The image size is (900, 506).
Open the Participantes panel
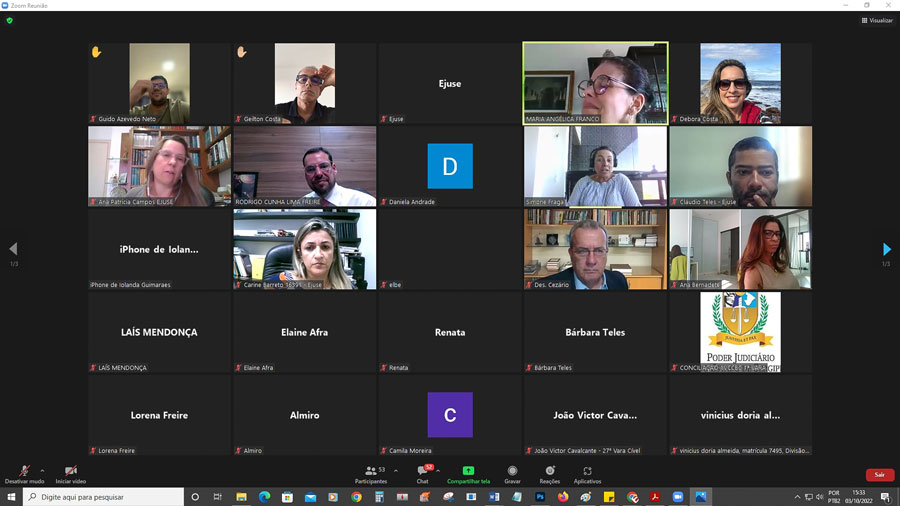(x=372, y=472)
